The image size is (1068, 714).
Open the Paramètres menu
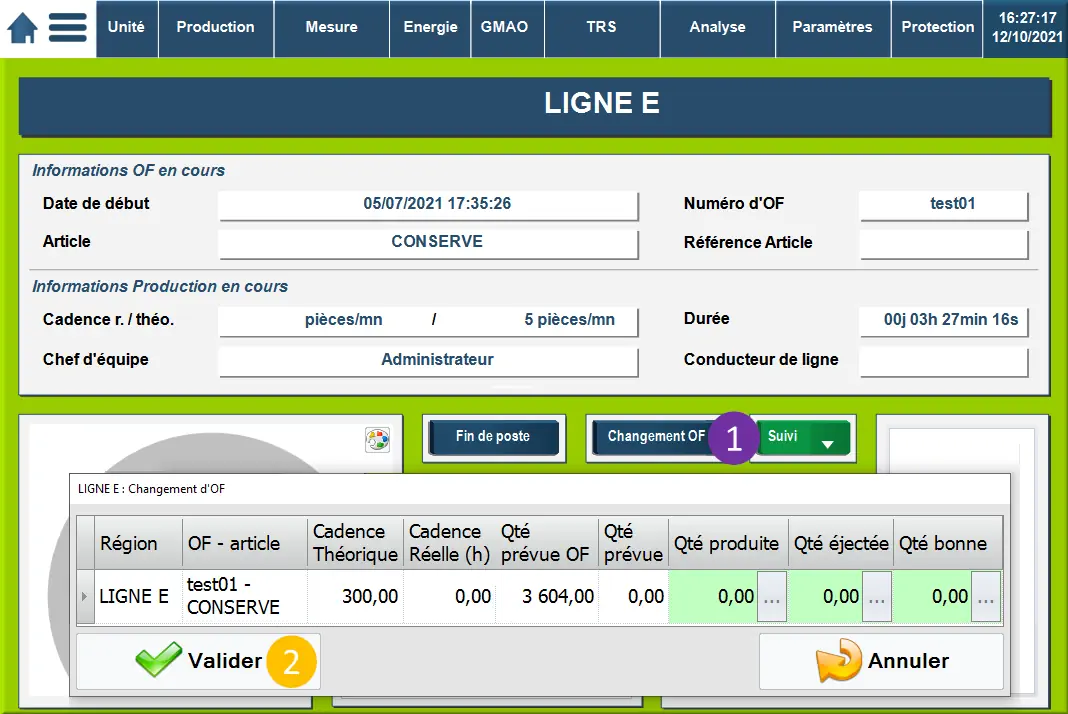pyautogui.click(x=833, y=28)
